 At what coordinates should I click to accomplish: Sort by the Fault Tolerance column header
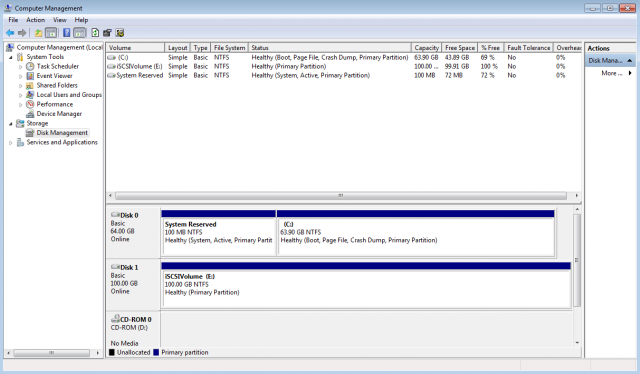(529, 48)
